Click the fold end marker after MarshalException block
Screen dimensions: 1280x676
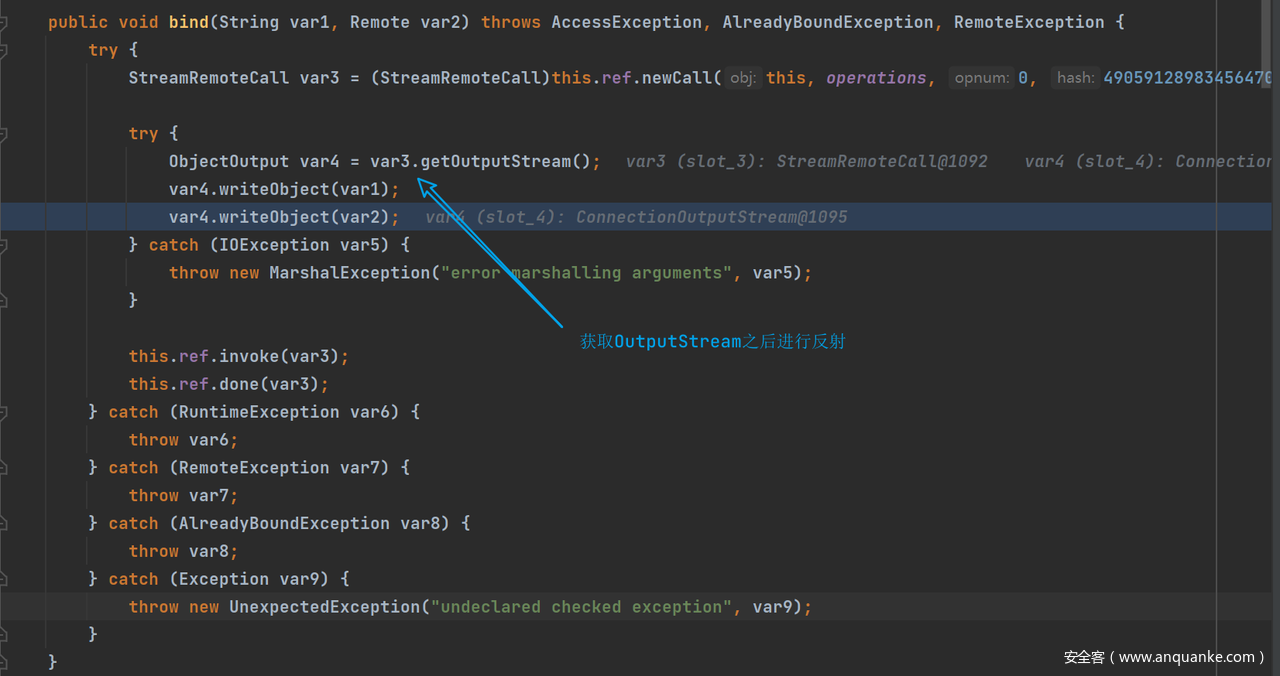[4, 300]
